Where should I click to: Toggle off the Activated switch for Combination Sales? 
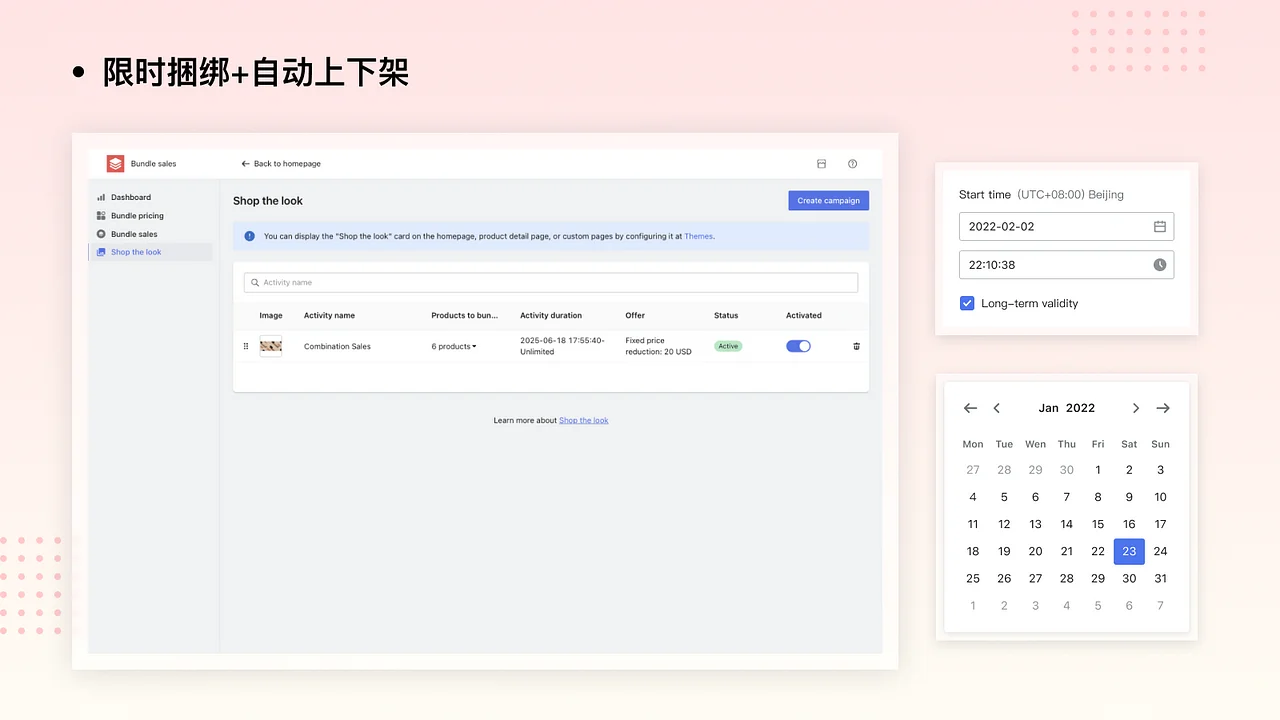[x=798, y=346]
